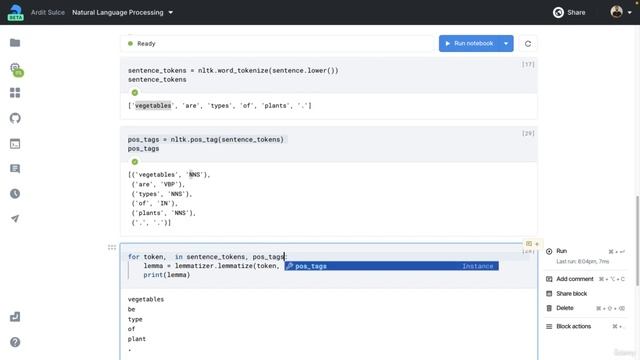The height and width of the screenshot is (360, 640).
Task: Click the refresh restart kernel icon
Action: 528,44
